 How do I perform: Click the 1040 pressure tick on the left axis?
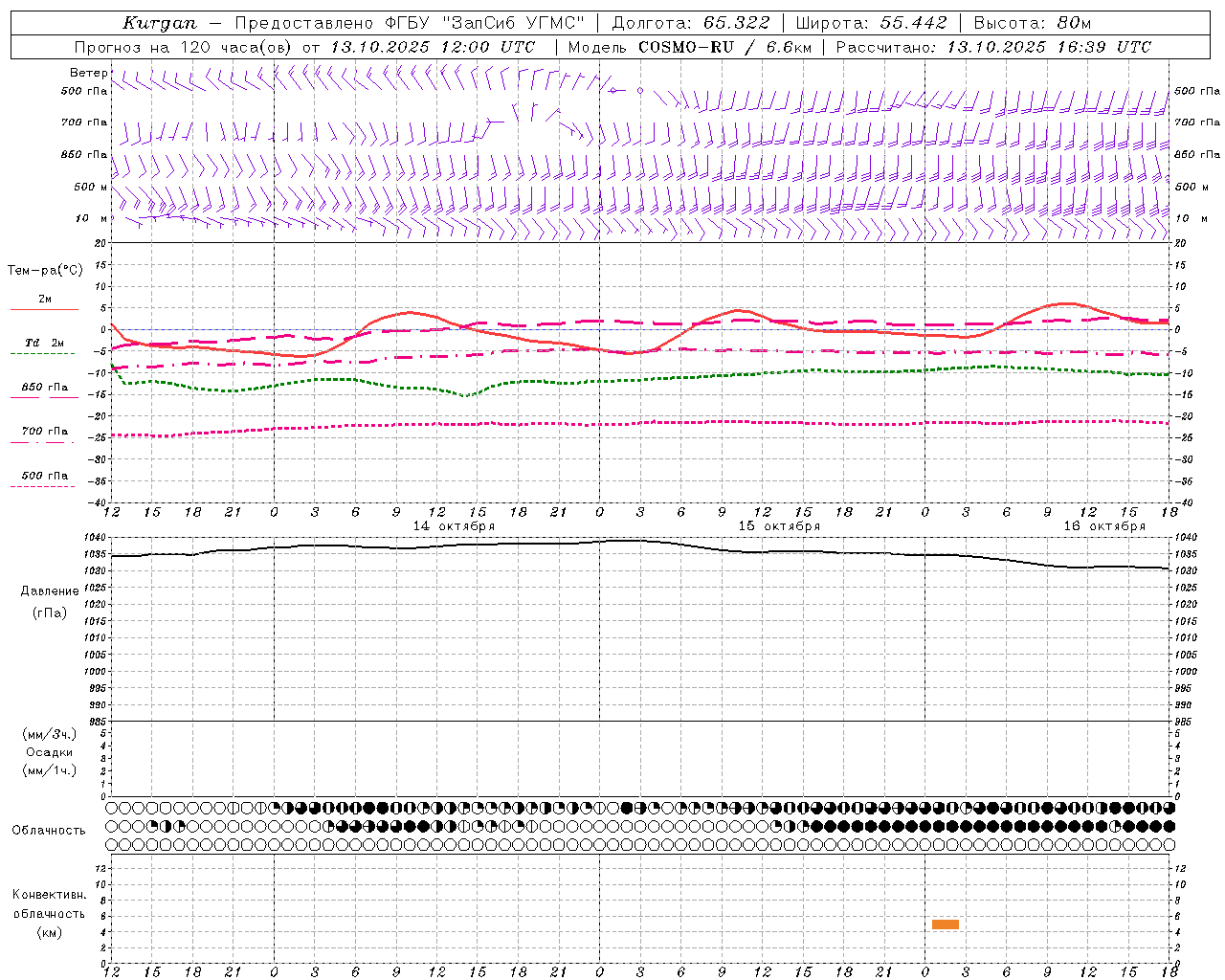[95, 538]
